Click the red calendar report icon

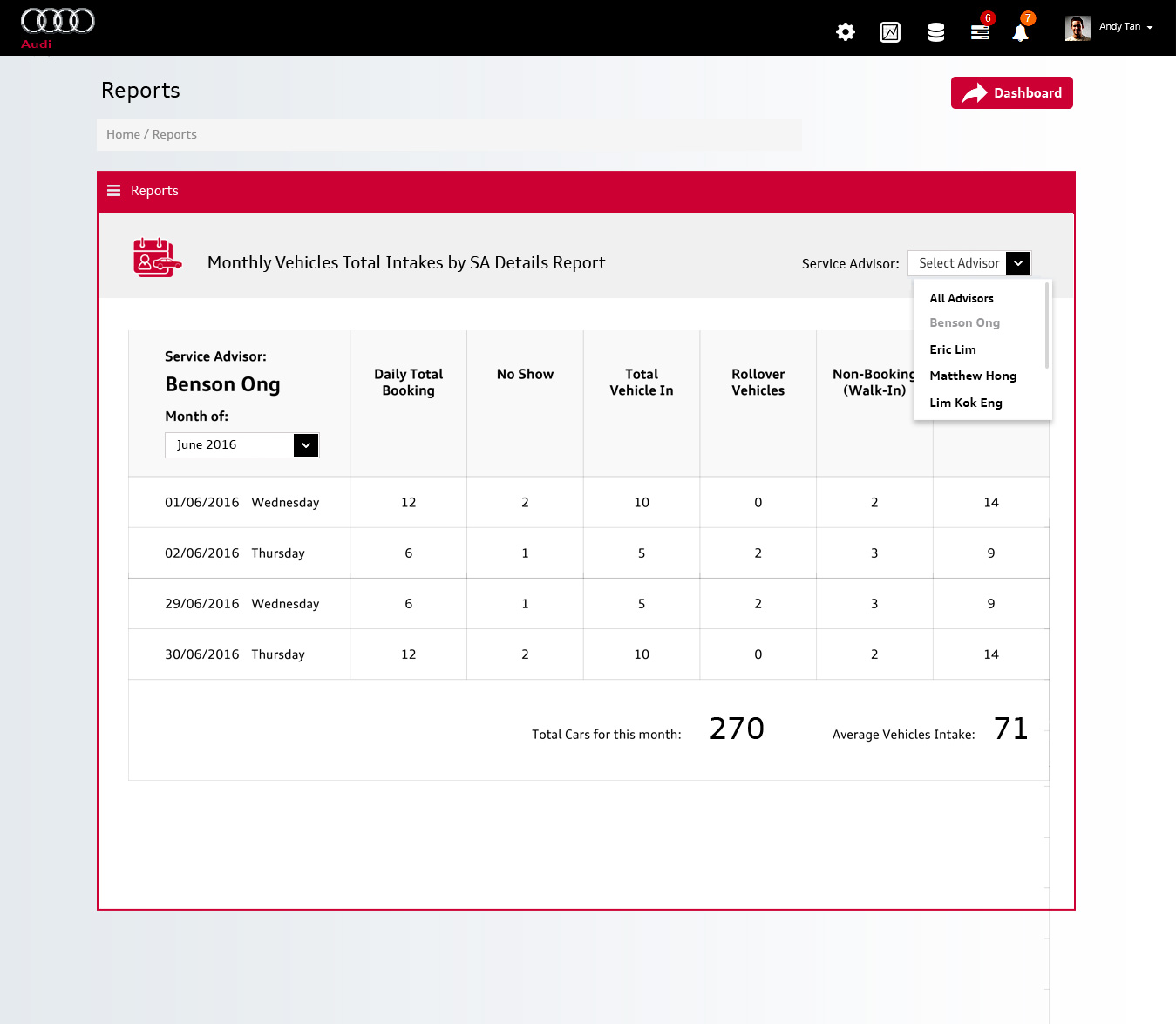(x=158, y=258)
